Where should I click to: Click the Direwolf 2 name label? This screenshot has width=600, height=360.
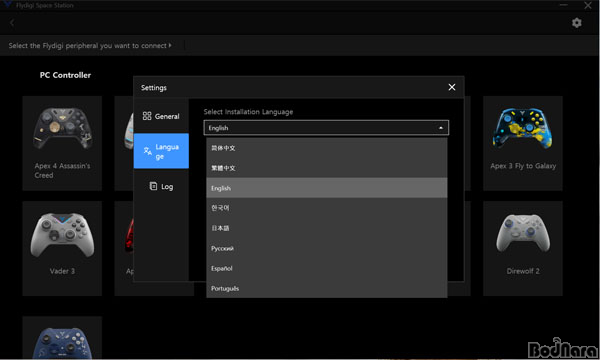pos(523,271)
